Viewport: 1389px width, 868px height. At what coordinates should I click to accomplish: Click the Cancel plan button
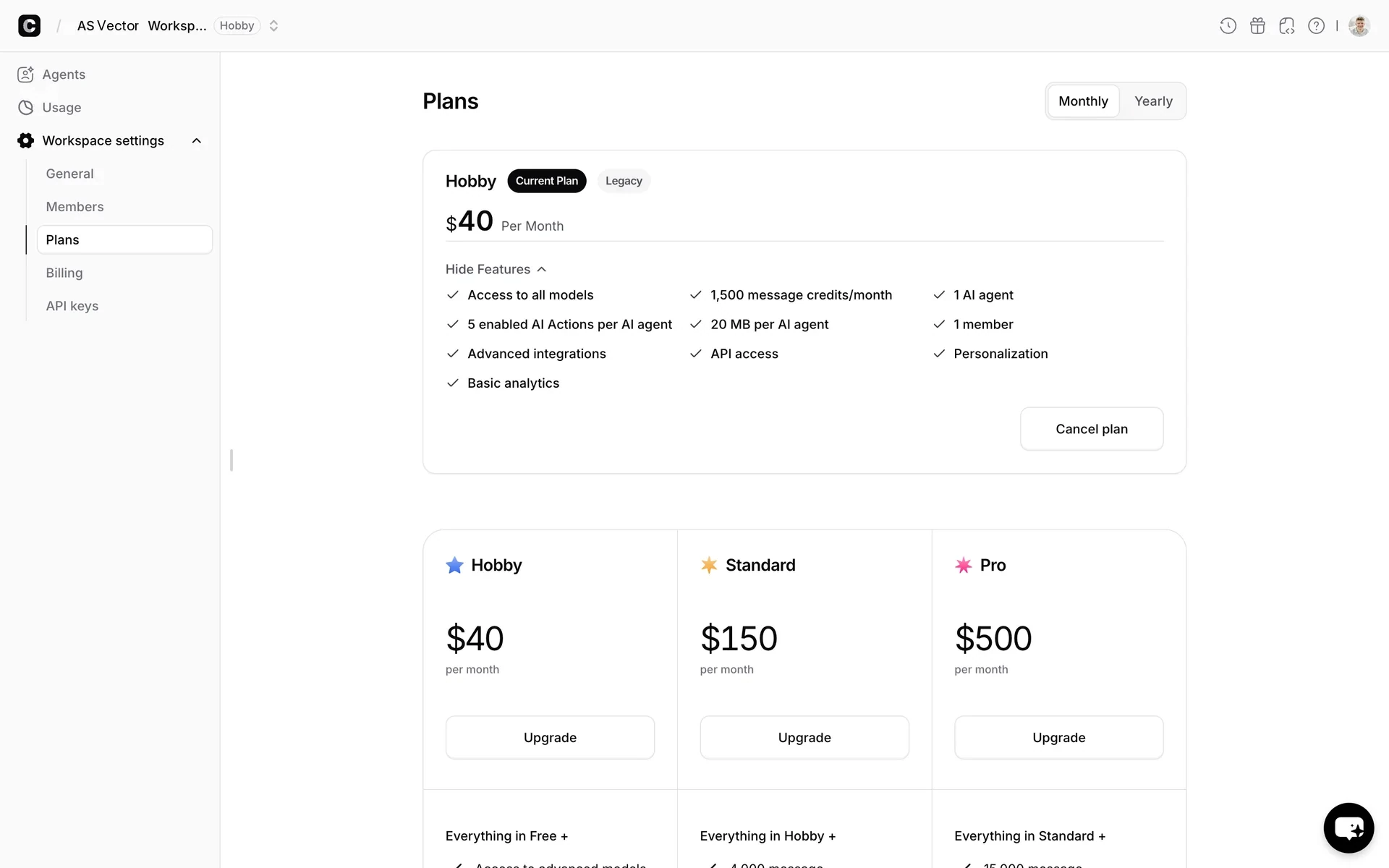coord(1092,429)
